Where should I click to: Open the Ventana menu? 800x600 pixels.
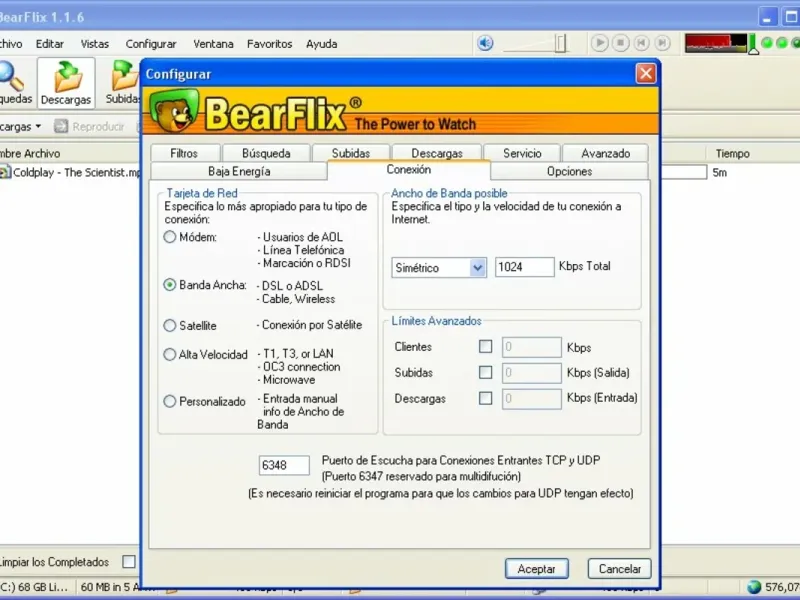point(213,44)
